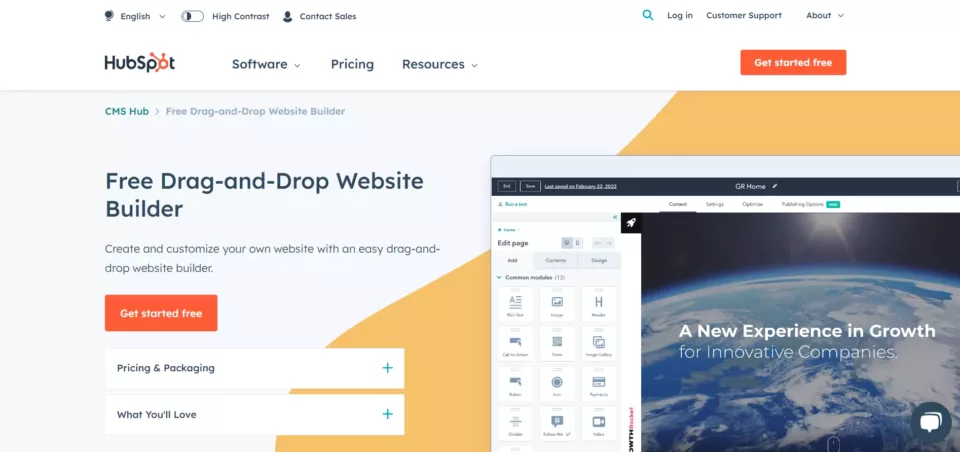Select the Rich Text module icon
960x452 pixels.
pos(515,303)
